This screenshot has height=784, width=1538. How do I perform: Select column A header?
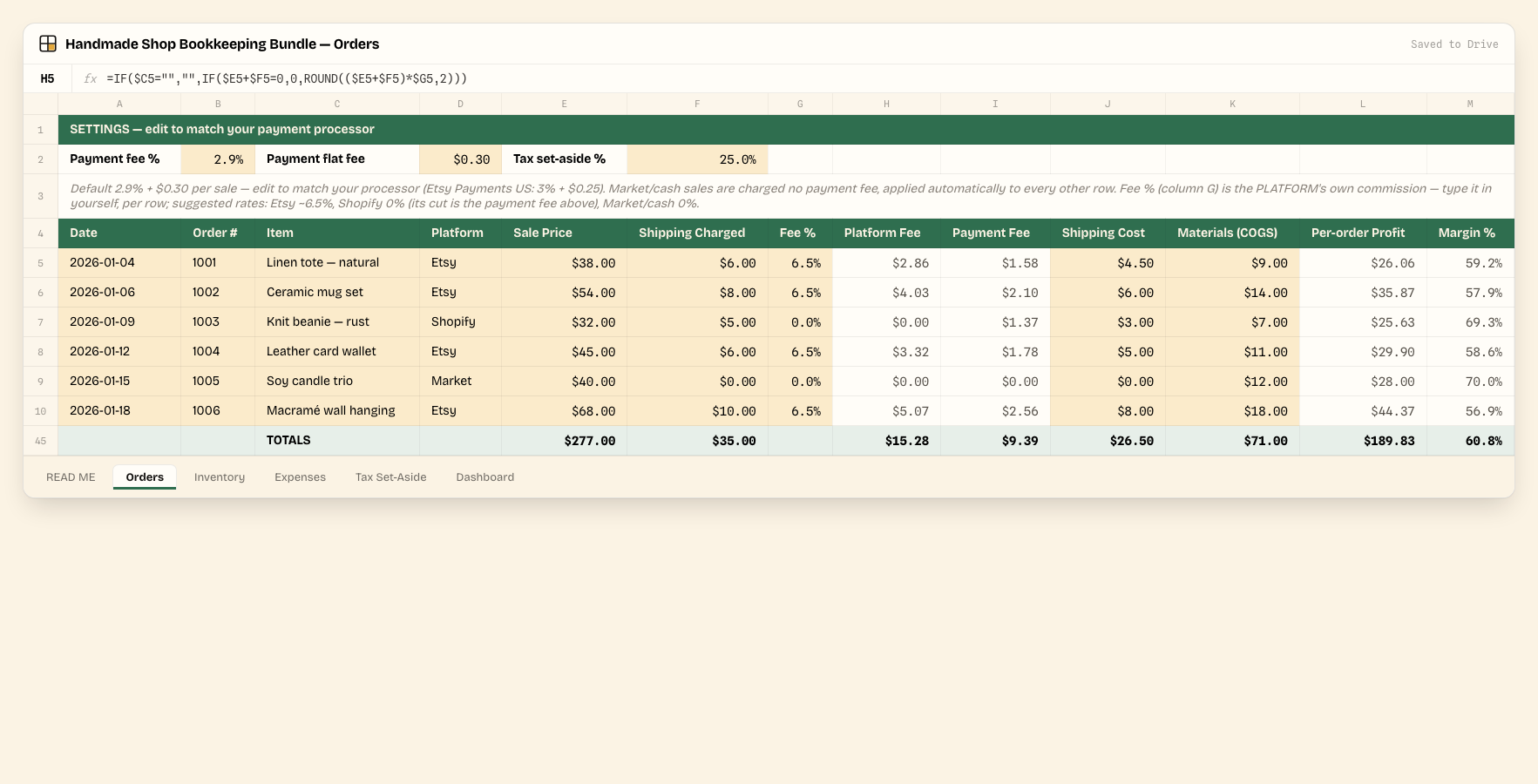pos(119,104)
